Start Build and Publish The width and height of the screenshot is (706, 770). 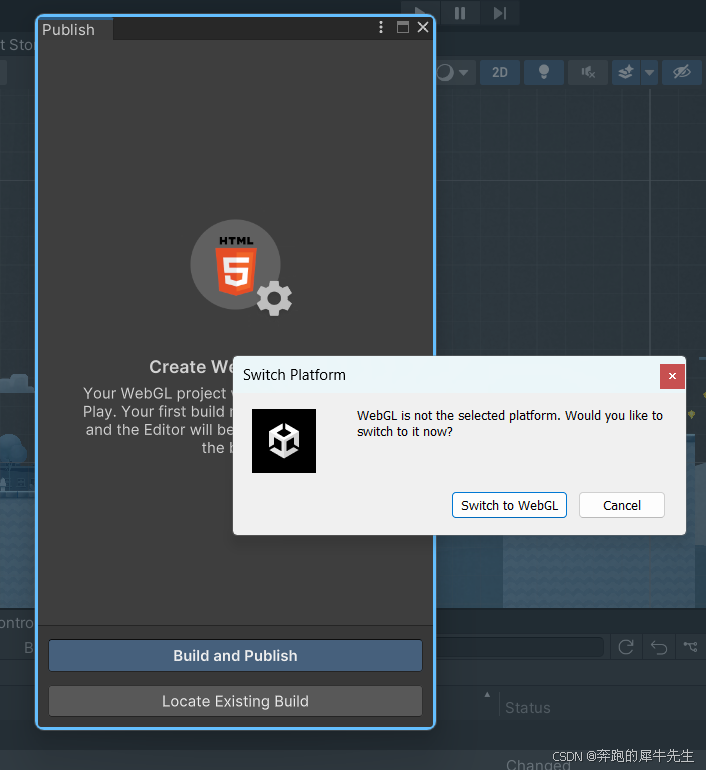point(235,656)
